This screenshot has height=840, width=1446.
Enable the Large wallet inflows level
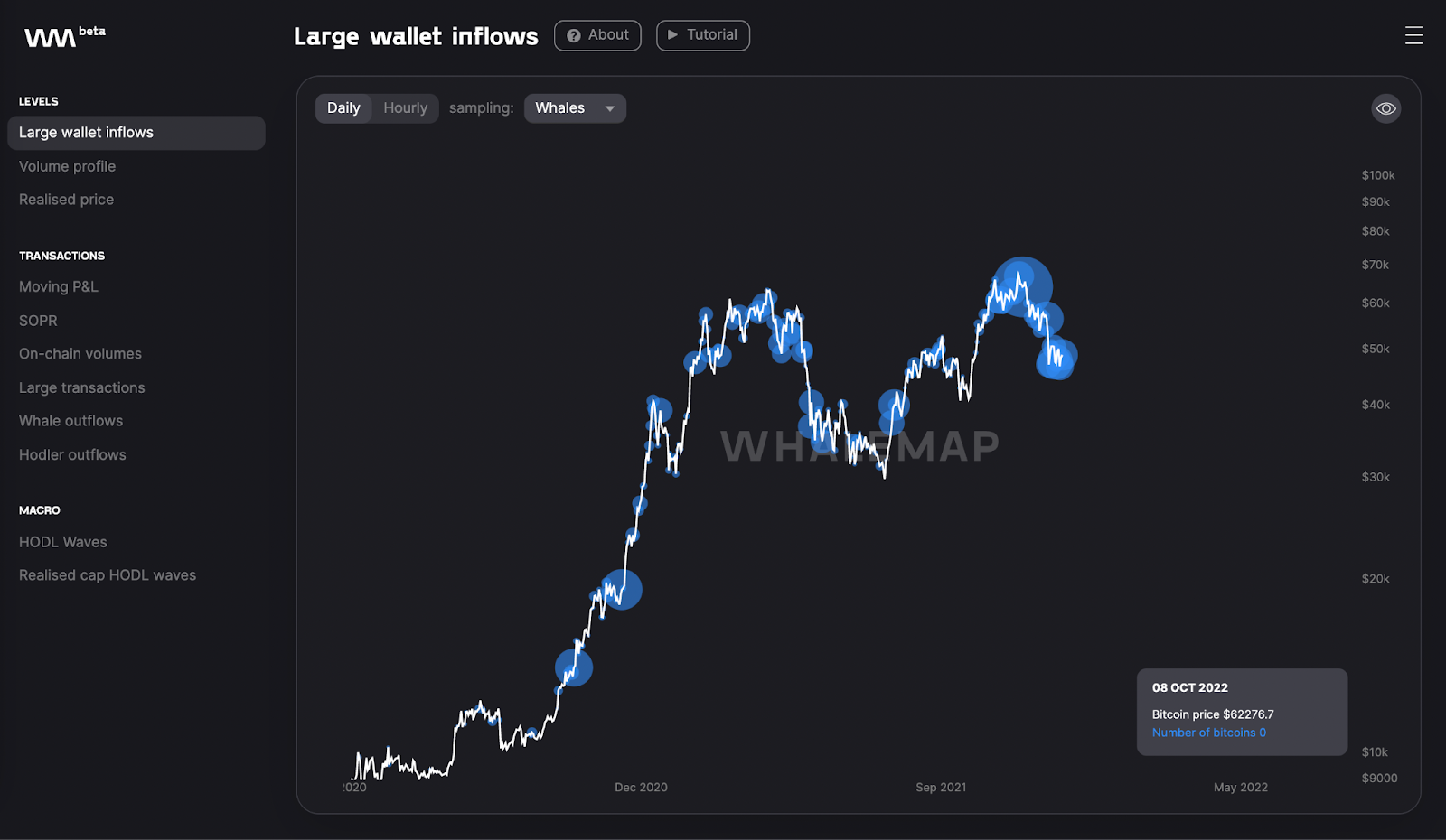tap(86, 132)
